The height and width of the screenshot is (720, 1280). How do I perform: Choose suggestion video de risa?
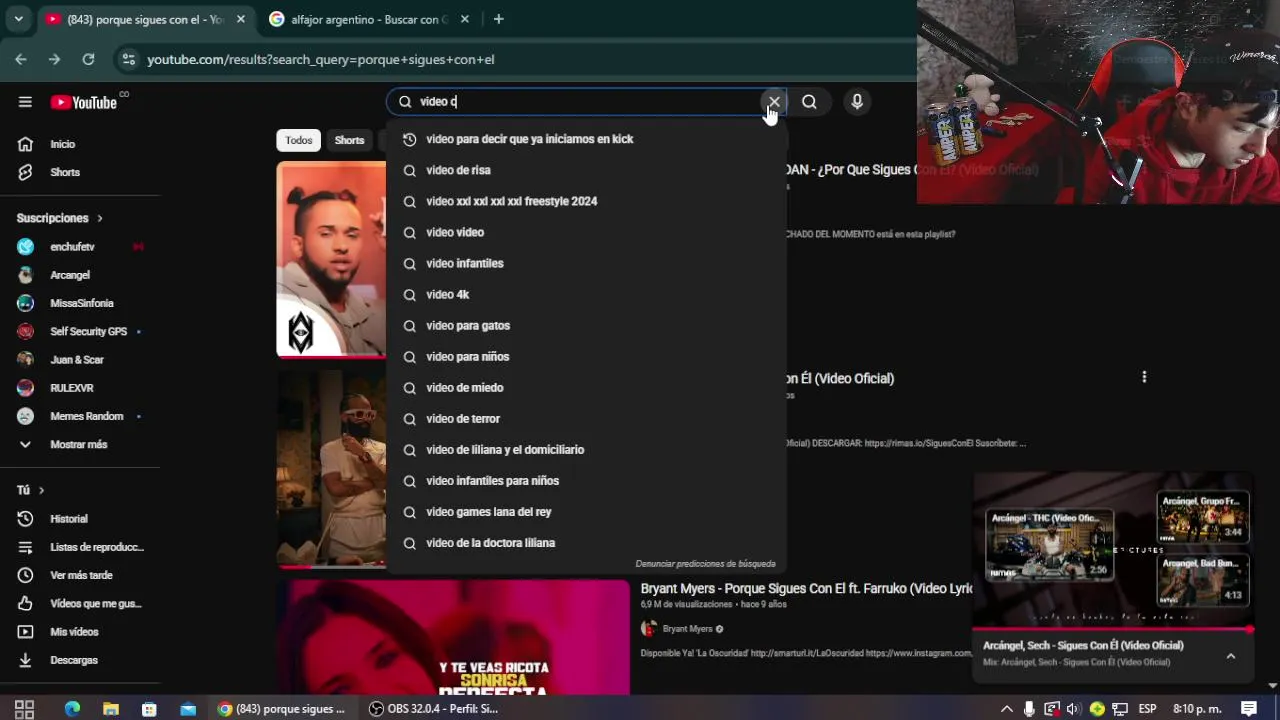[586, 170]
